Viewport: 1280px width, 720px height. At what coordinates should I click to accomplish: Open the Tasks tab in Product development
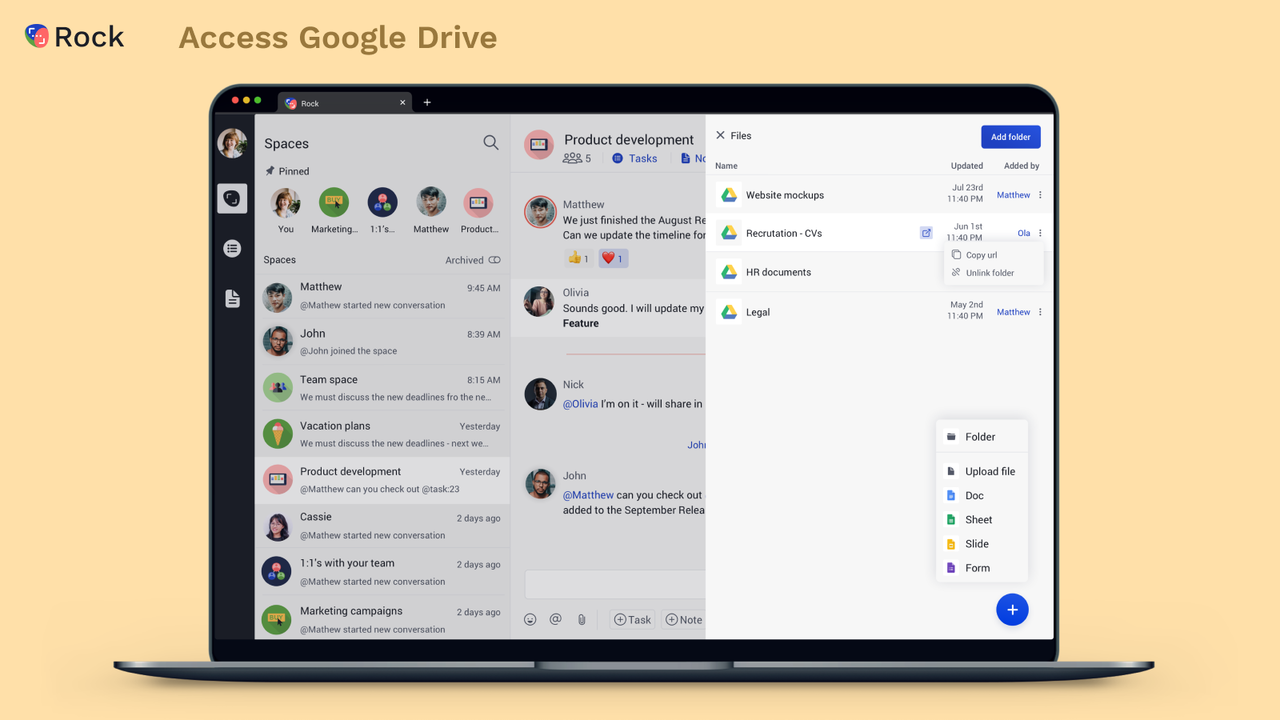tap(634, 158)
